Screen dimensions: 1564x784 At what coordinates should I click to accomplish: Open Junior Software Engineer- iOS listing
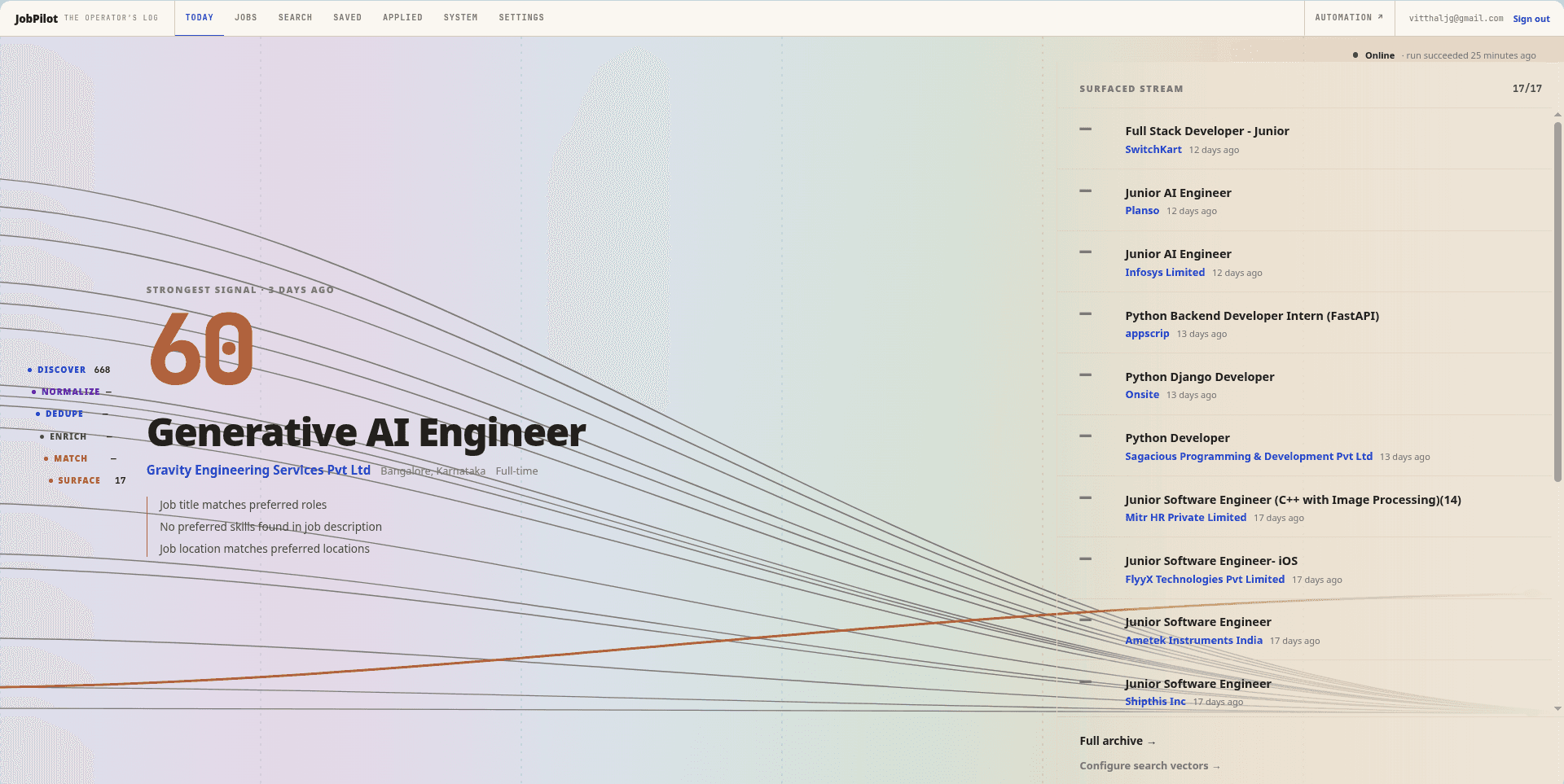1211,561
